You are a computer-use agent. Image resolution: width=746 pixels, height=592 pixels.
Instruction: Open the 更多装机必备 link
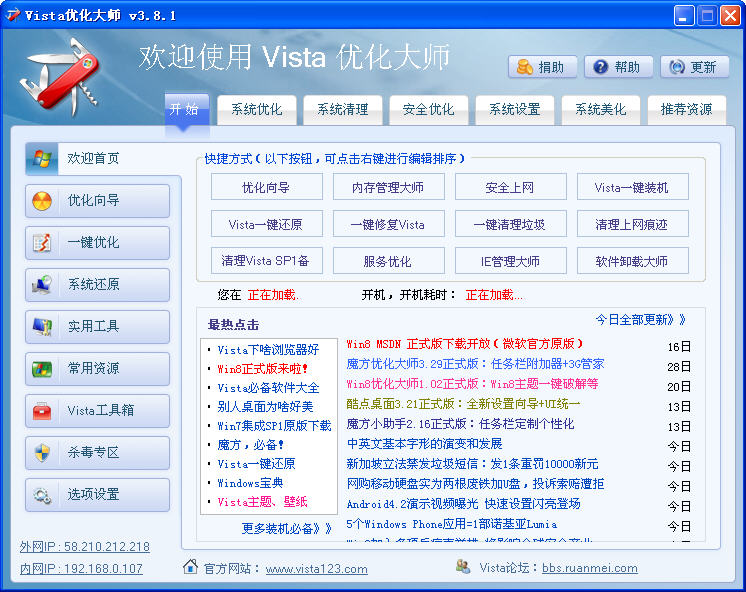tap(284, 528)
